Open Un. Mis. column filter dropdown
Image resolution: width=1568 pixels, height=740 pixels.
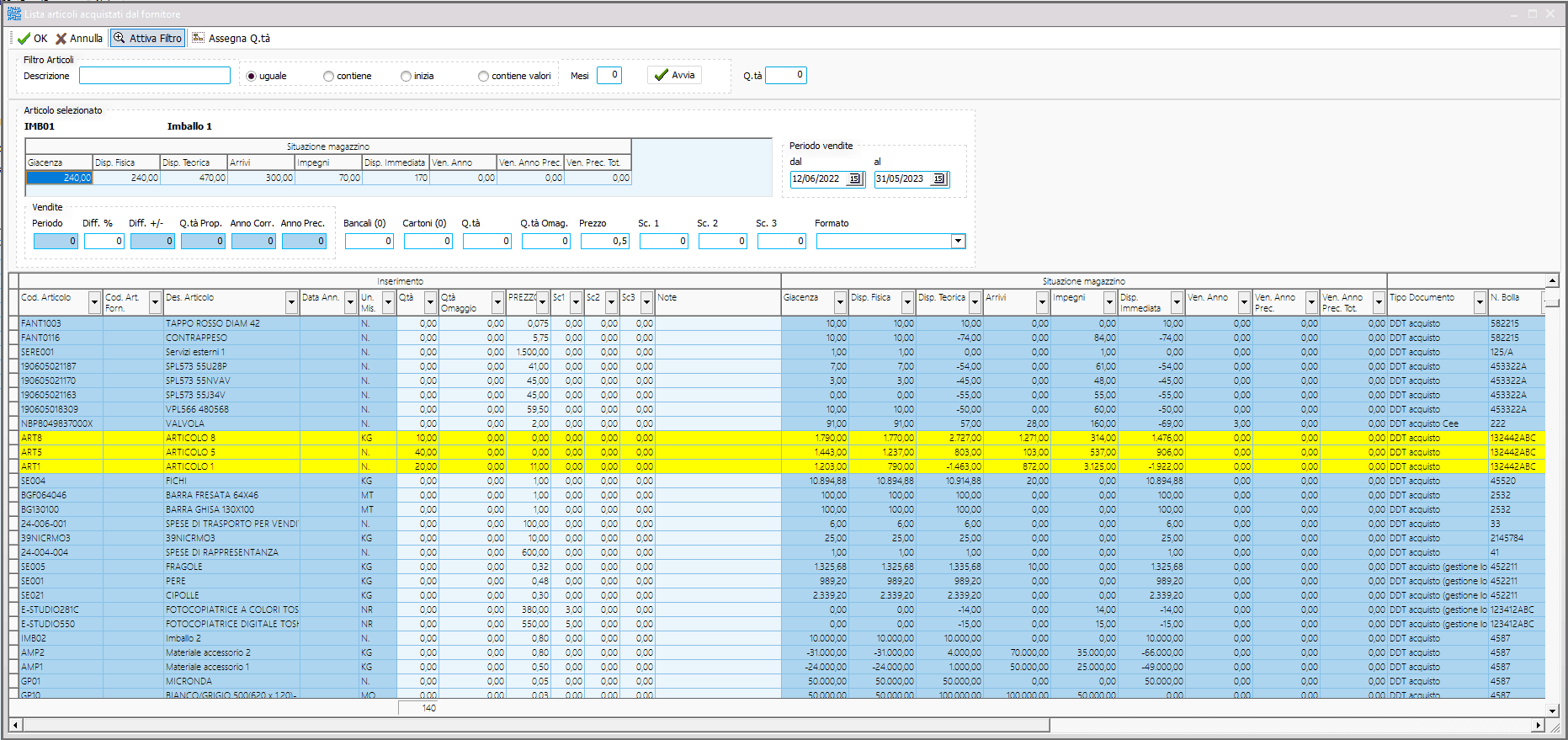388,303
